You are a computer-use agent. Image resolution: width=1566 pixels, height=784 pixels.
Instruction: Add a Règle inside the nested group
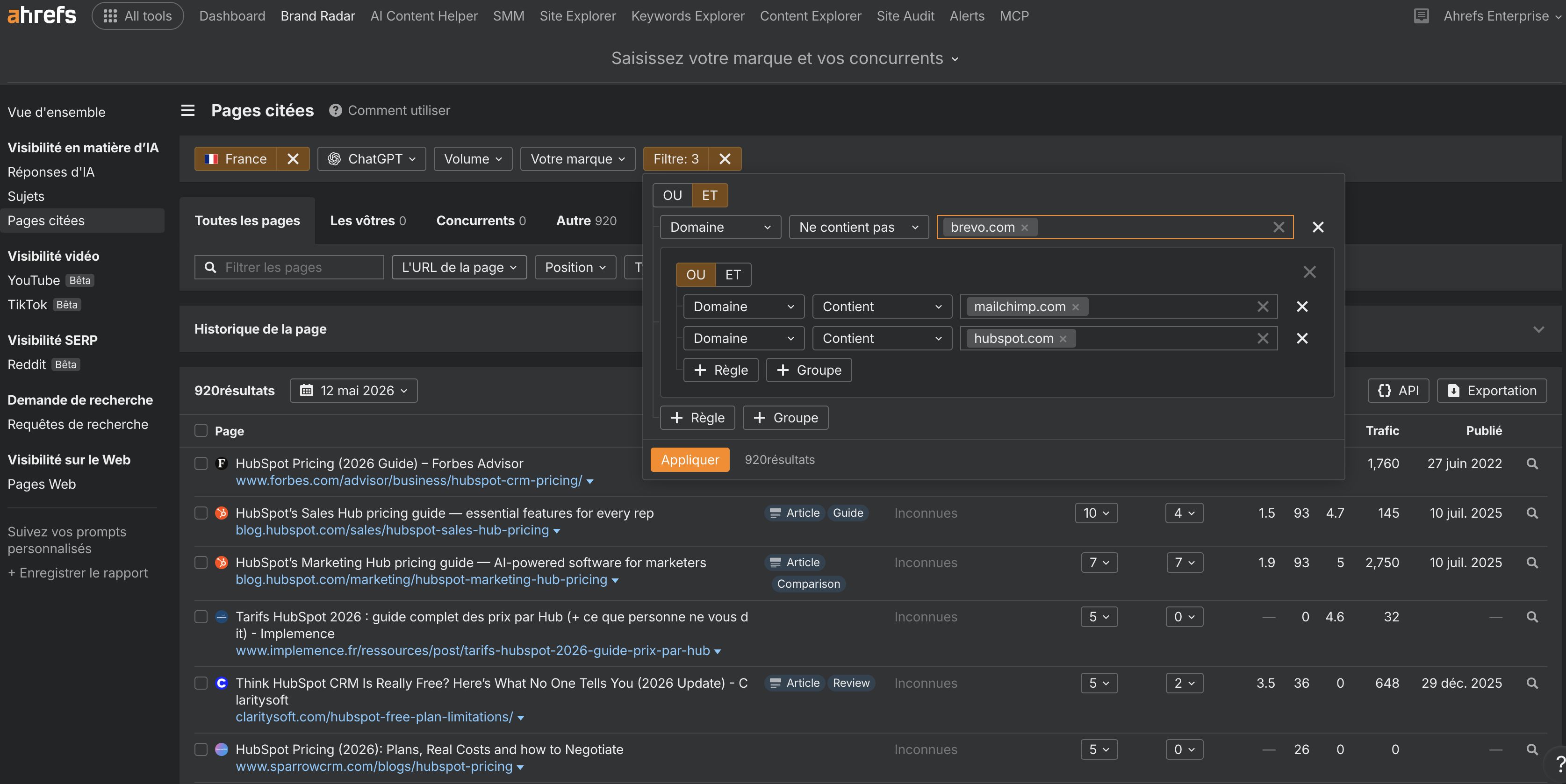(720, 370)
